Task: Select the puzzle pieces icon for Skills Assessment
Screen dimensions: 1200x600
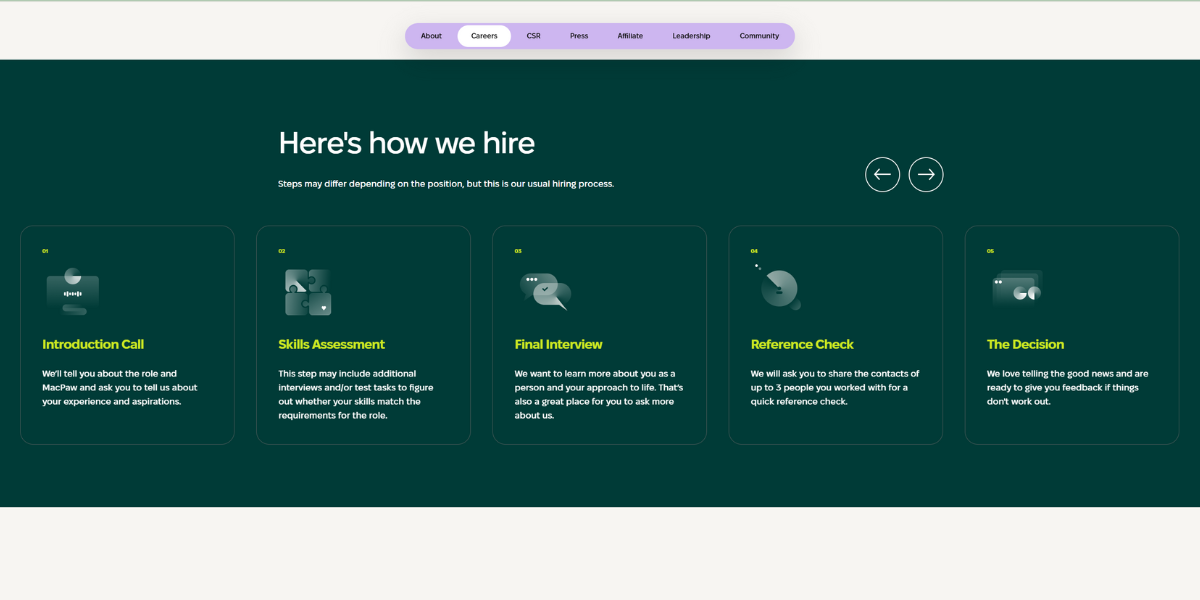Action: point(308,290)
